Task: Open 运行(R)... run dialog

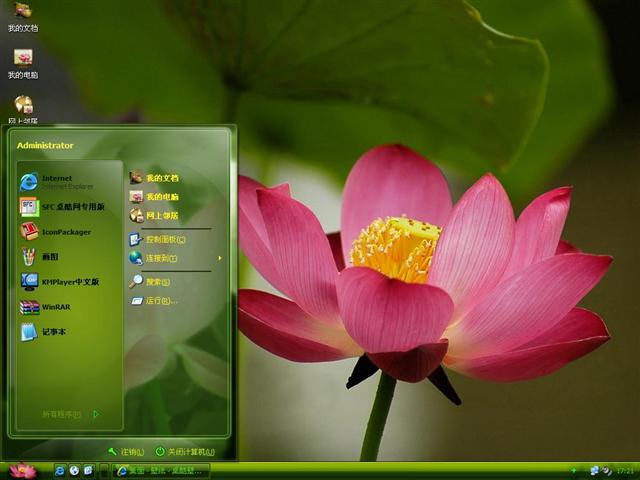Action: (x=153, y=301)
